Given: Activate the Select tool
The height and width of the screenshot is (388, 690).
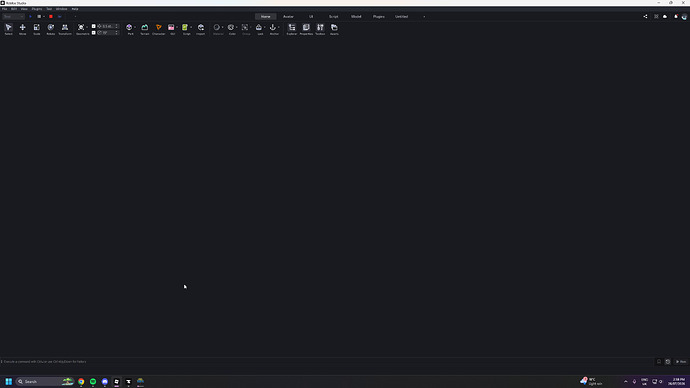Looking at the screenshot, I should tap(8, 29).
